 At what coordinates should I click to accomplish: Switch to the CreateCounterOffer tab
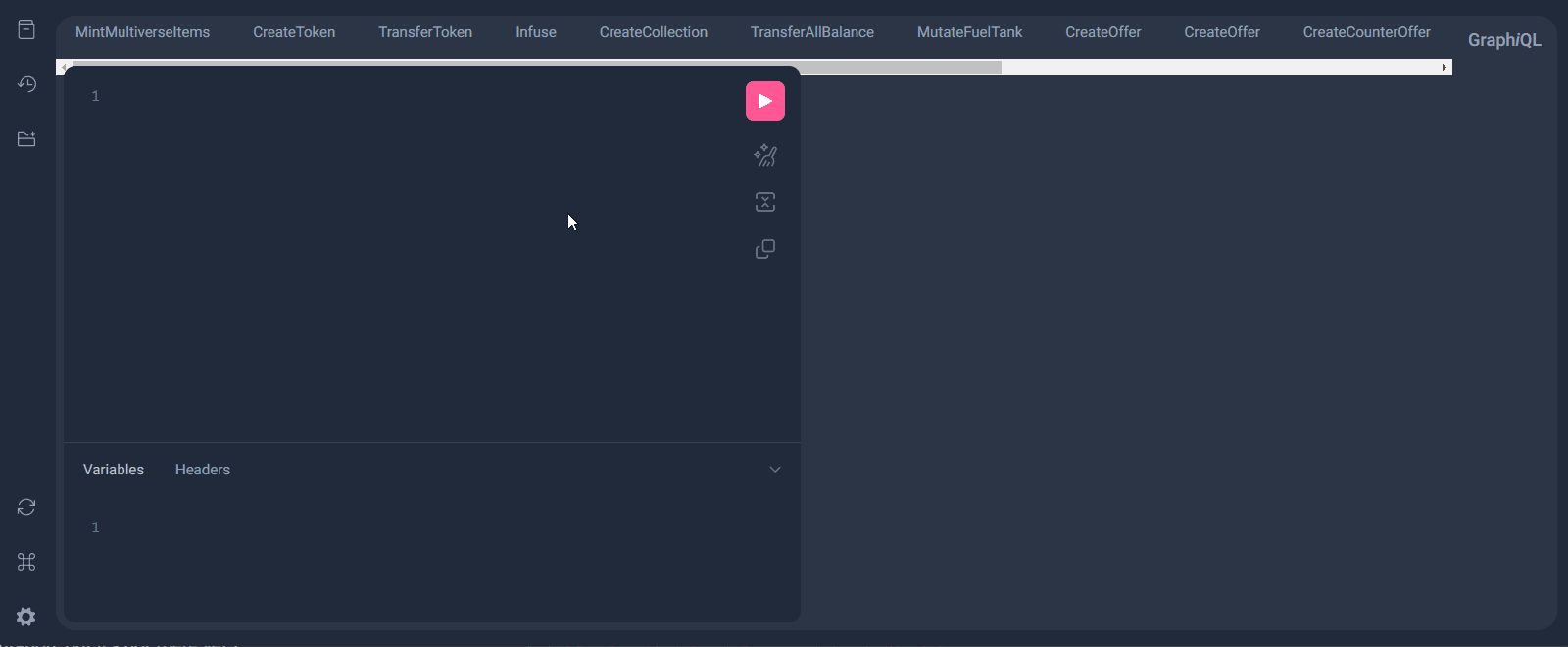(x=1367, y=32)
